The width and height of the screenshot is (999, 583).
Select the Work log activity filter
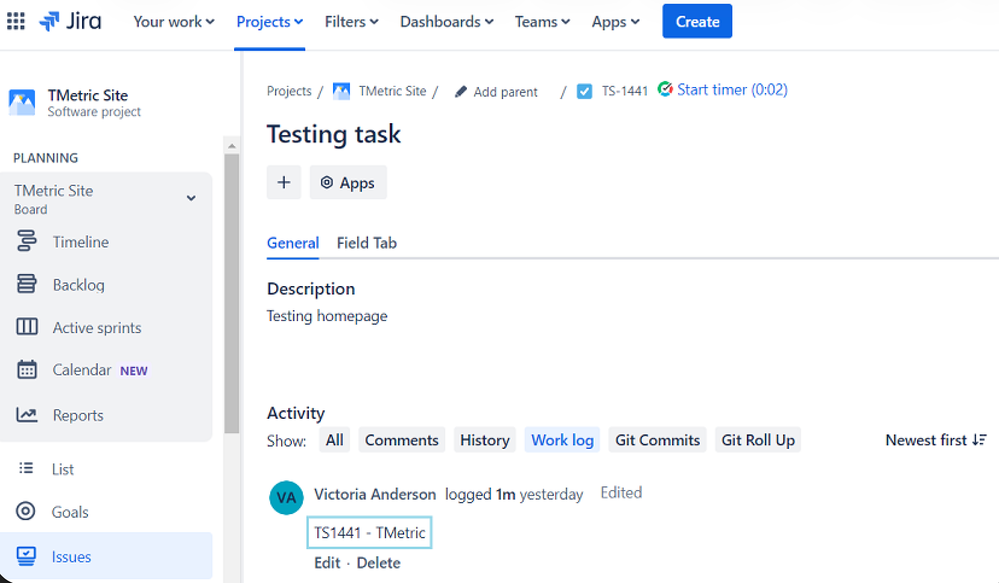click(562, 440)
